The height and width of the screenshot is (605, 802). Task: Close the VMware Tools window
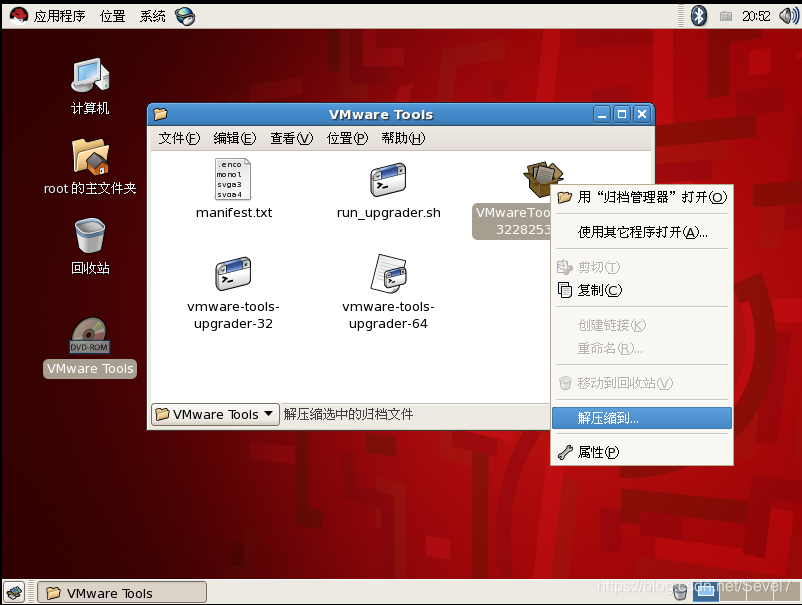pos(642,114)
